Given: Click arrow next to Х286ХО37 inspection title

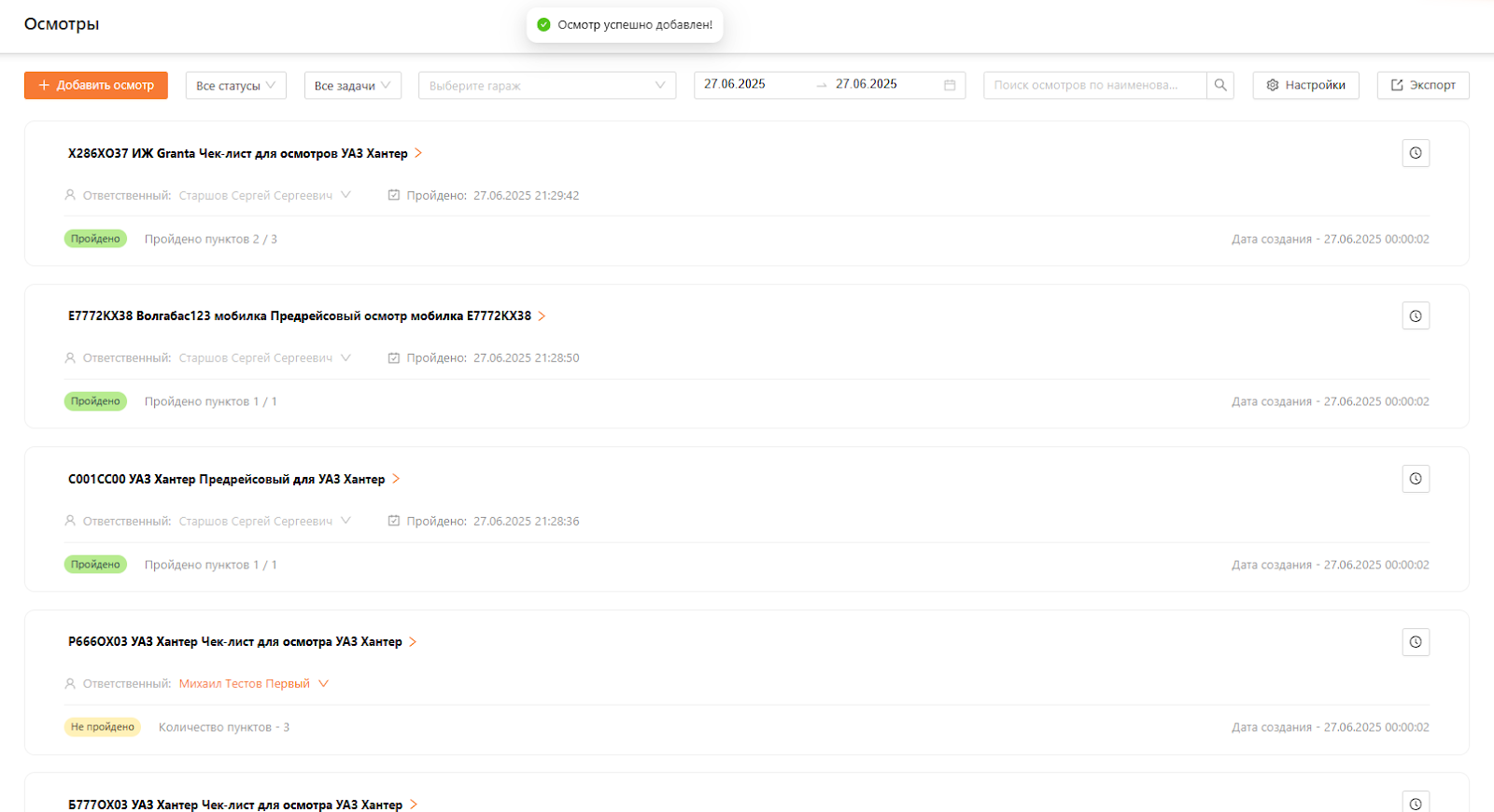Looking at the screenshot, I should coord(418,153).
